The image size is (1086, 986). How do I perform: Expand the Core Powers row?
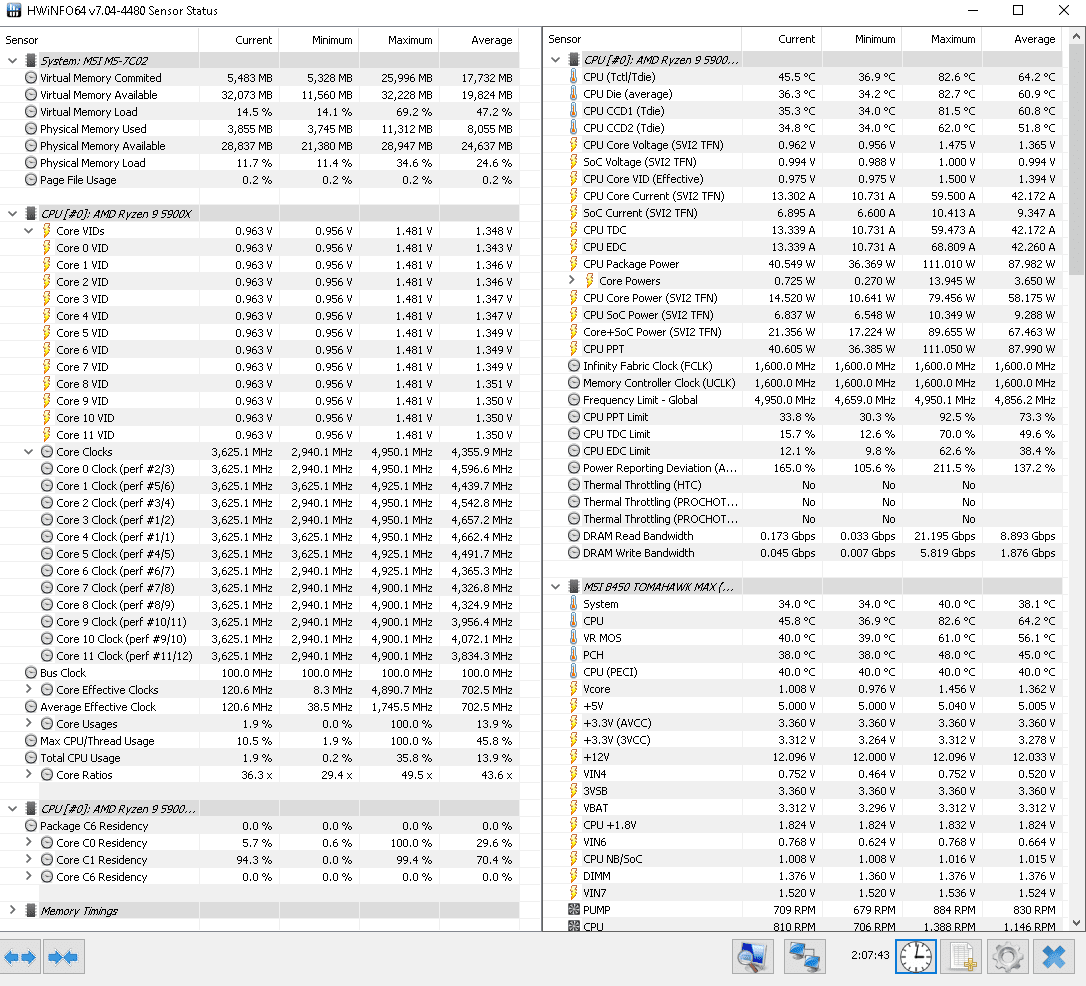click(572, 280)
